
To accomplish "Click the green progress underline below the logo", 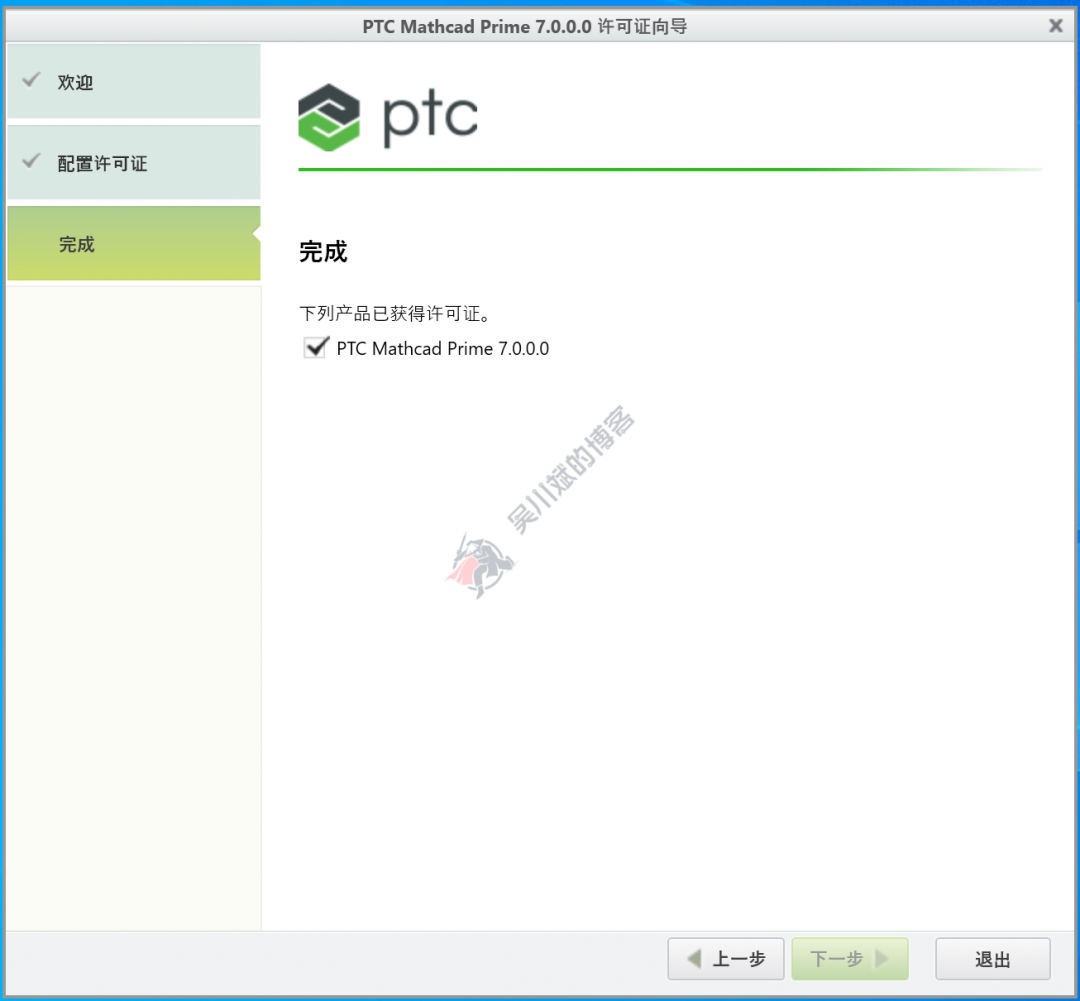I will pyautogui.click(x=670, y=170).
